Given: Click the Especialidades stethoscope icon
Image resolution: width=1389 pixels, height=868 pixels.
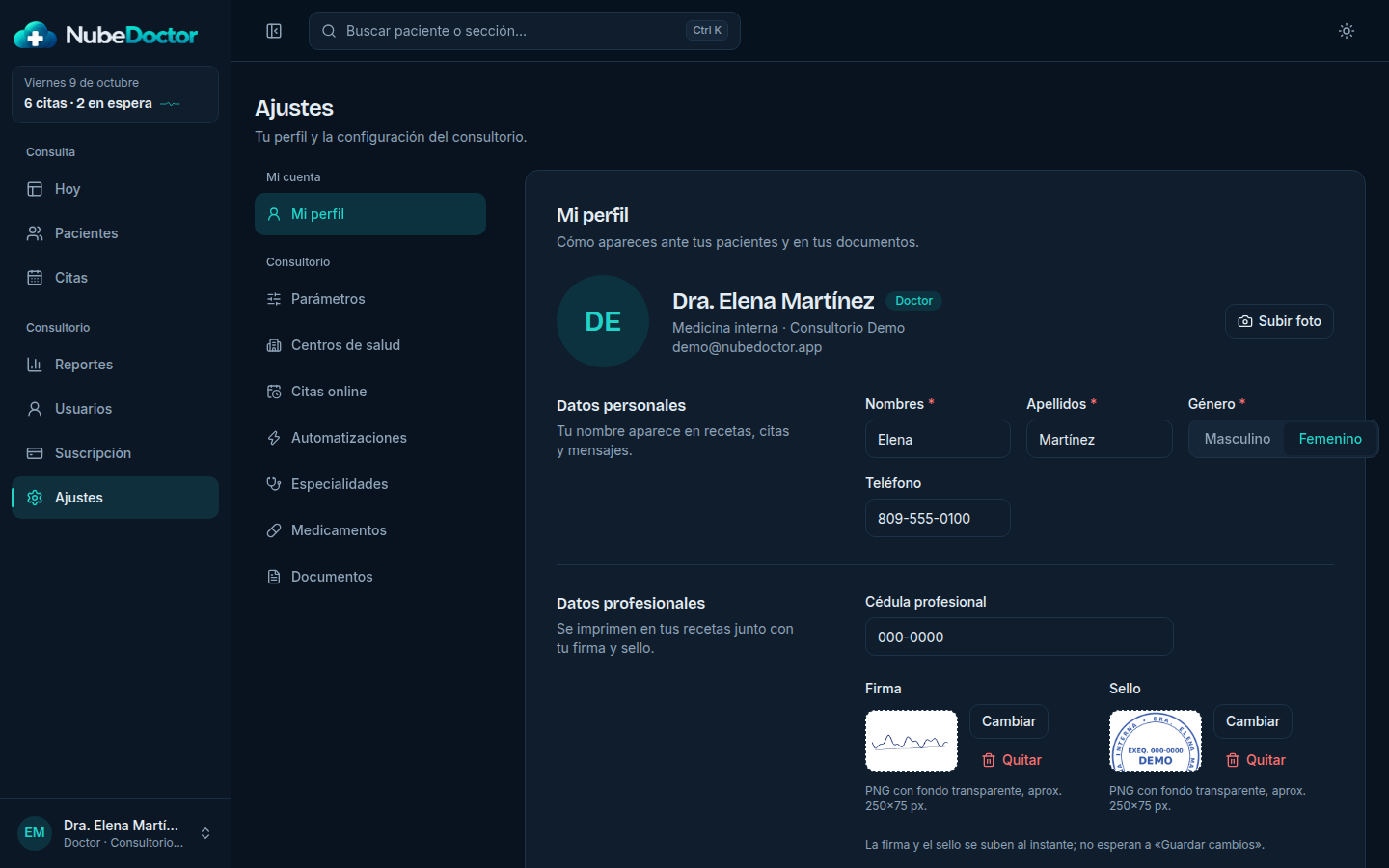Looking at the screenshot, I should coord(274,484).
